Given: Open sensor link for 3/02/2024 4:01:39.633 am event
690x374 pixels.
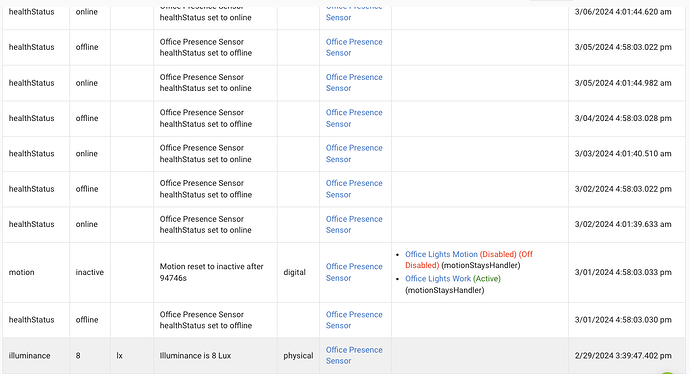Looking at the screenshot, I should pyautogui.click(x=354, y=224).
